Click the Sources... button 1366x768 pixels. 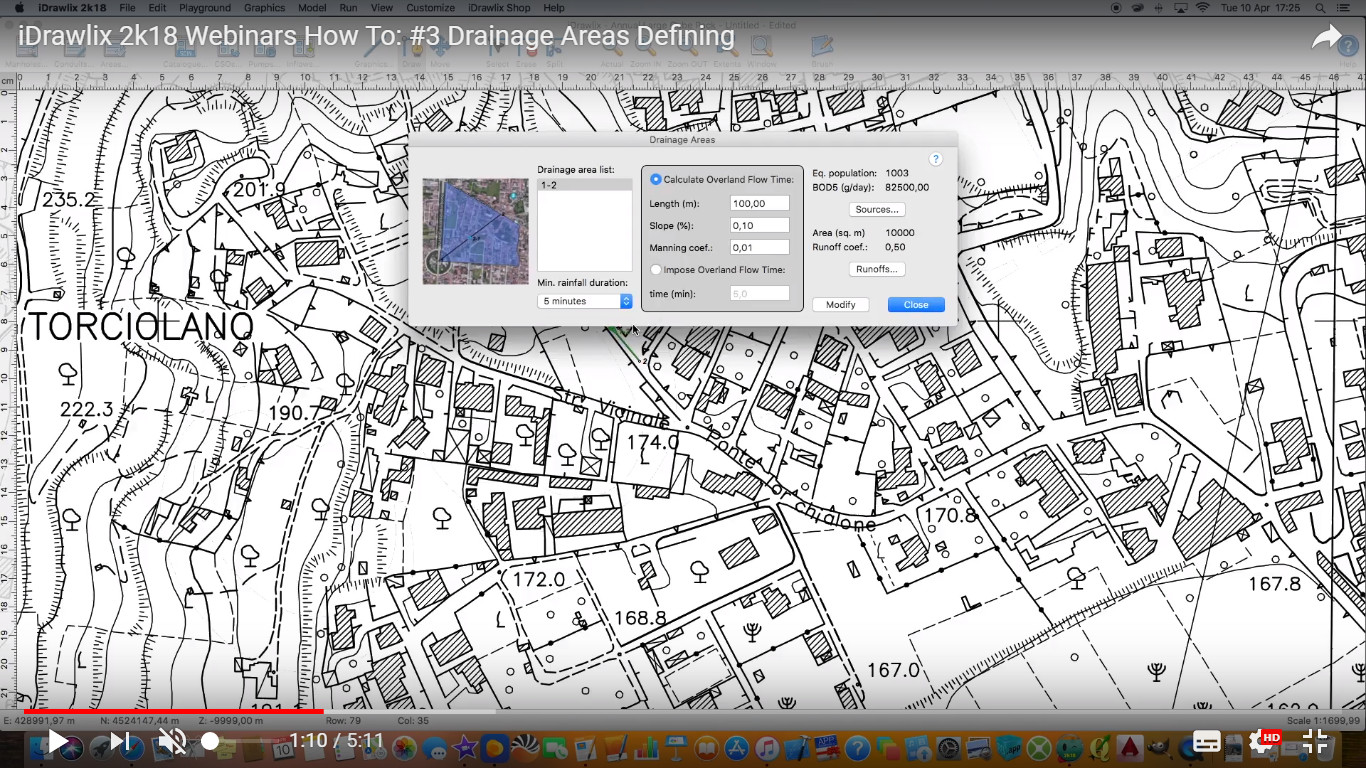pyautogui.click(x=877, y=209)
